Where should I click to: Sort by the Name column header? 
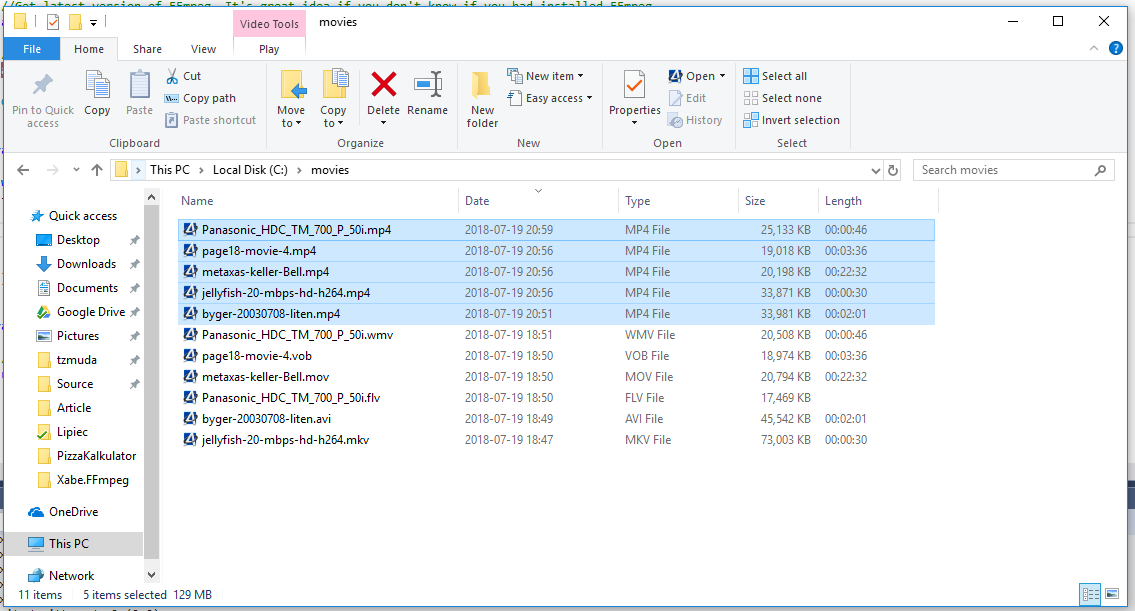point(318,201)
